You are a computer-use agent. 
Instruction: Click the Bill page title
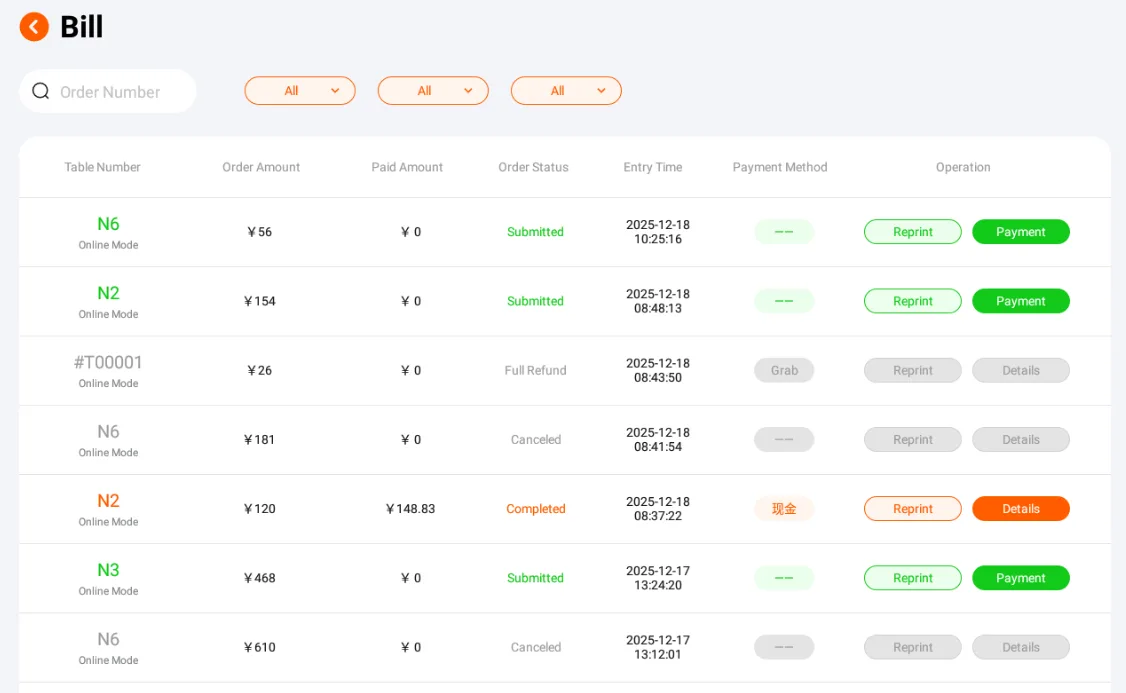click(81, 27)
